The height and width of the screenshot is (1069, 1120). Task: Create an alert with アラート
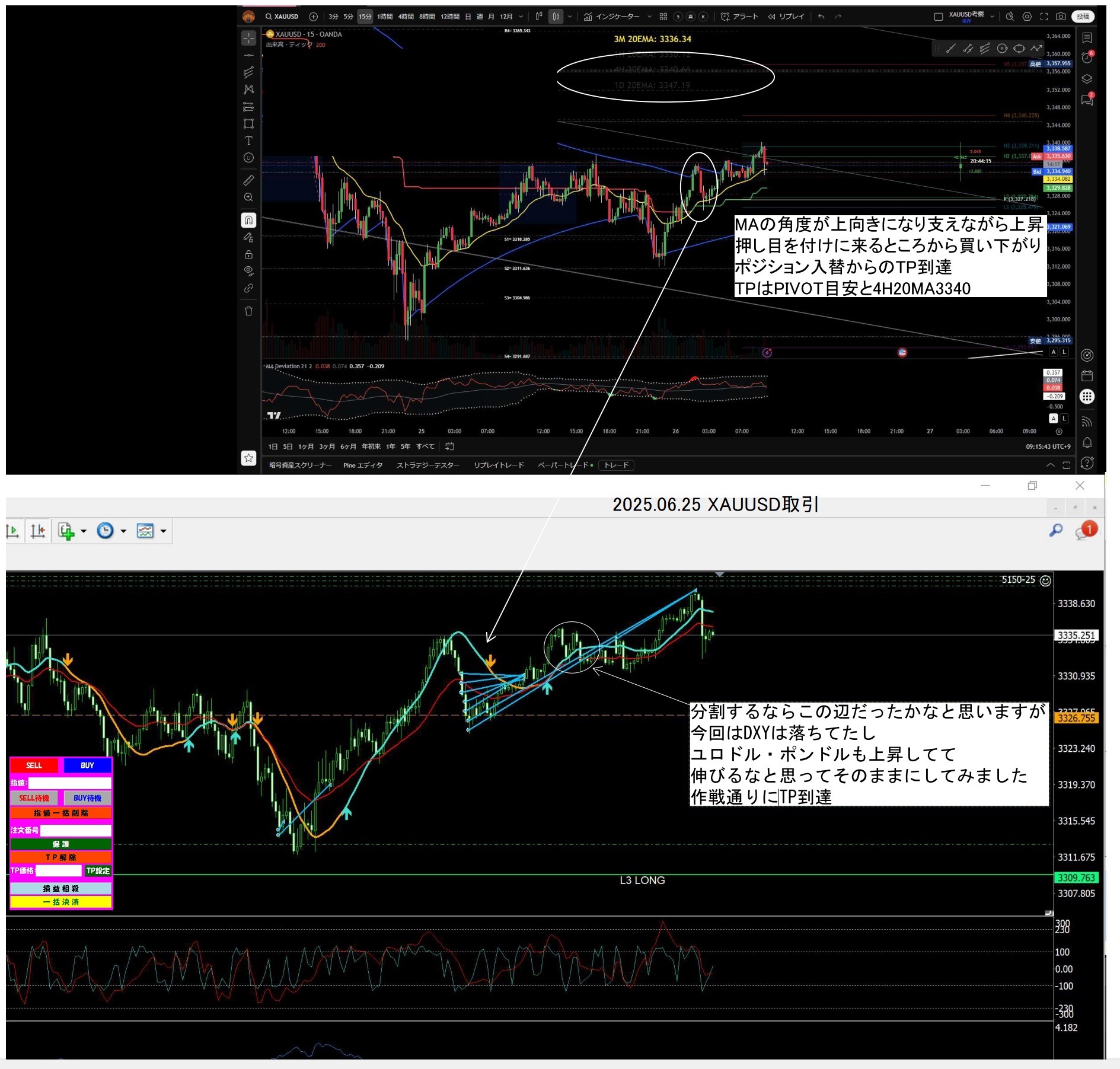tap(739, 17)
